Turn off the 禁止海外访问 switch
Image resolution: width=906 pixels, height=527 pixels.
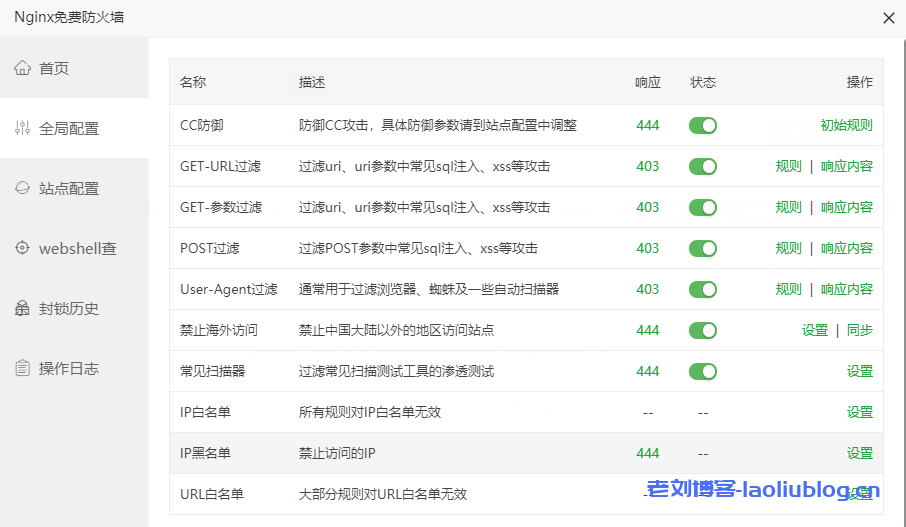pyautogui.click(x=703, y=330)
